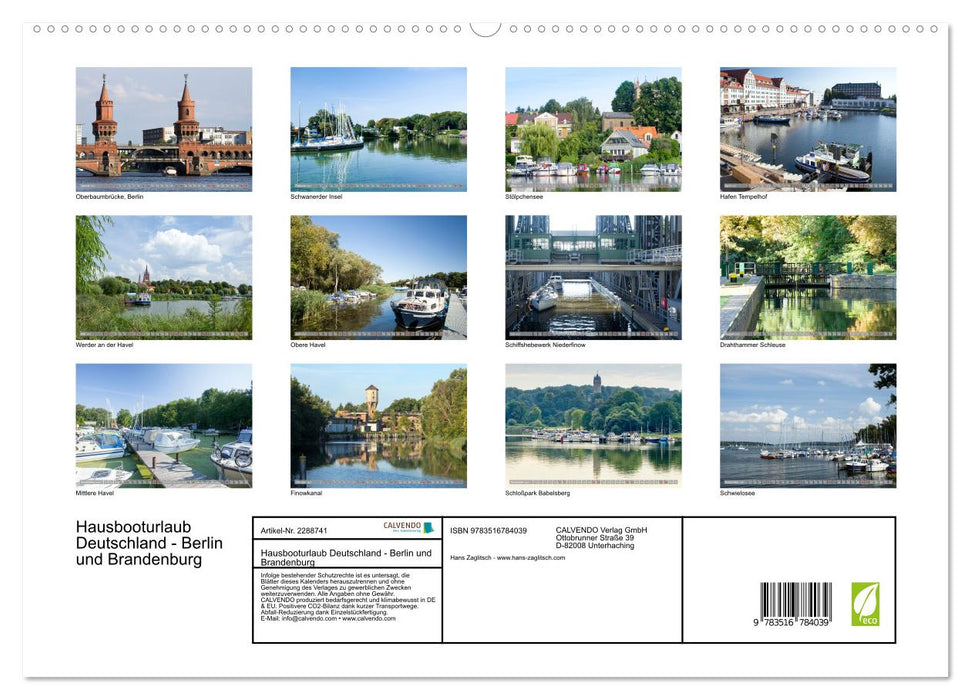Click 'CALVENDO Verlag GmbH'

[601, 530]
